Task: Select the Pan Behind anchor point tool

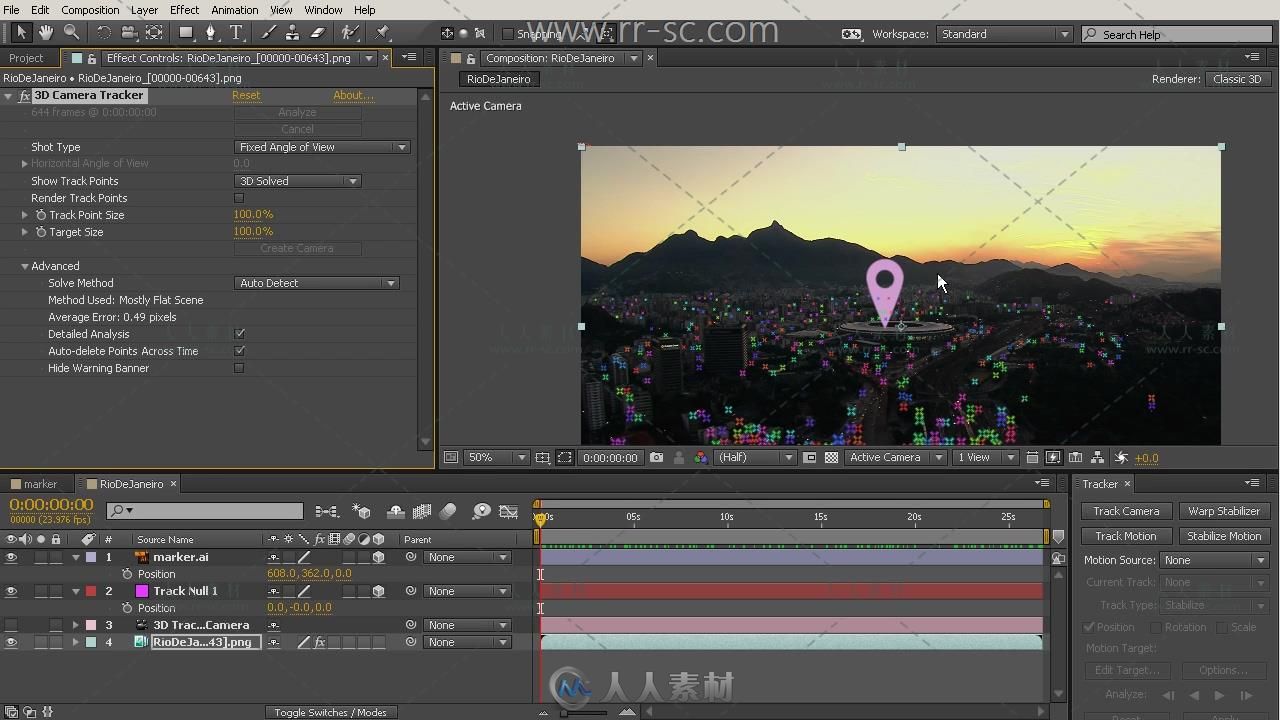Action: [154, 33]
